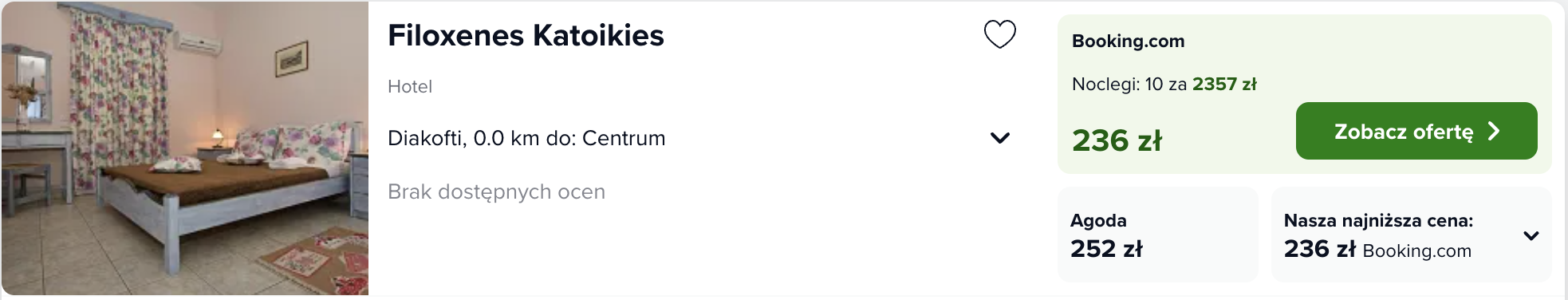
Task: Click the 236 zł Booking.com price
Action: (x=1117, y=140)
